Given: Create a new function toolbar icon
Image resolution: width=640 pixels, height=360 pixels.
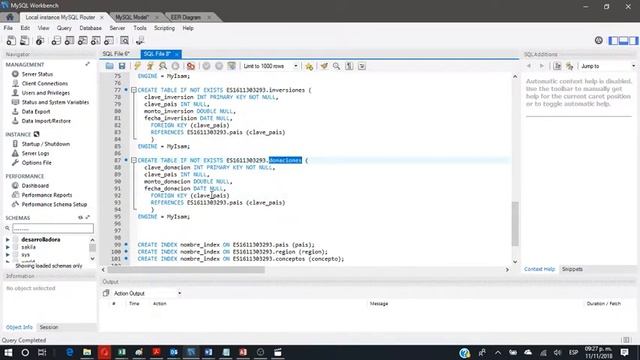Looking at the screenshot, I should 109,40.
